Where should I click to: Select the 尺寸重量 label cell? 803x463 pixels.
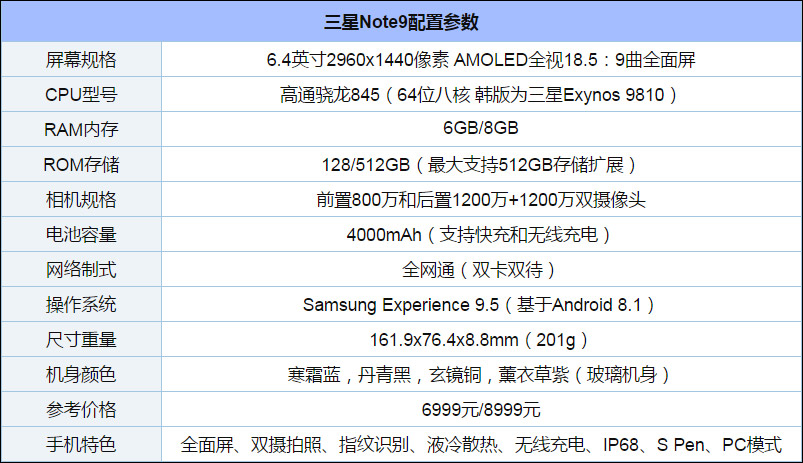(x=81, y=340)
